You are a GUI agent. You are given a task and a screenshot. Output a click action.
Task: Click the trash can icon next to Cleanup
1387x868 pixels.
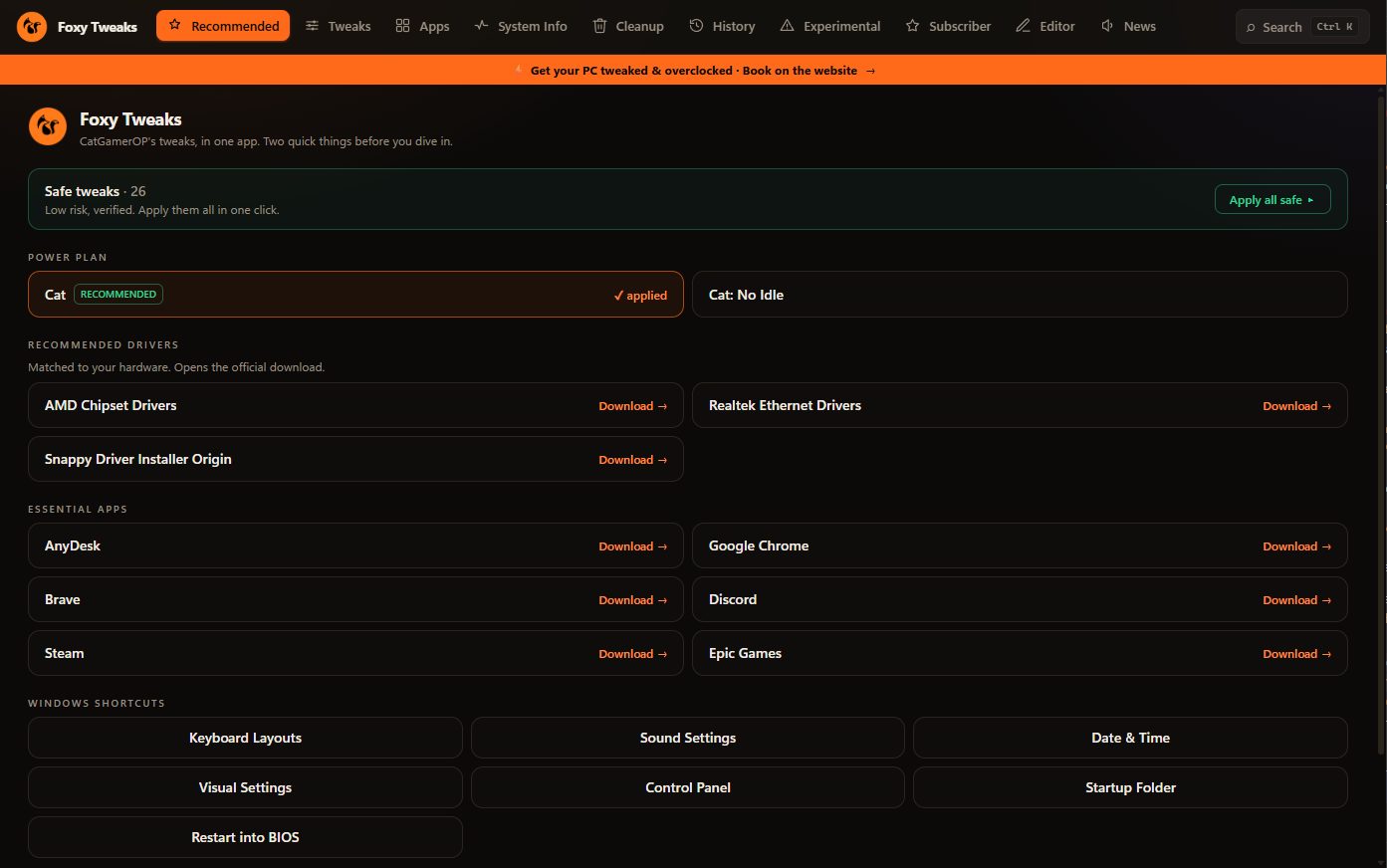599,25
